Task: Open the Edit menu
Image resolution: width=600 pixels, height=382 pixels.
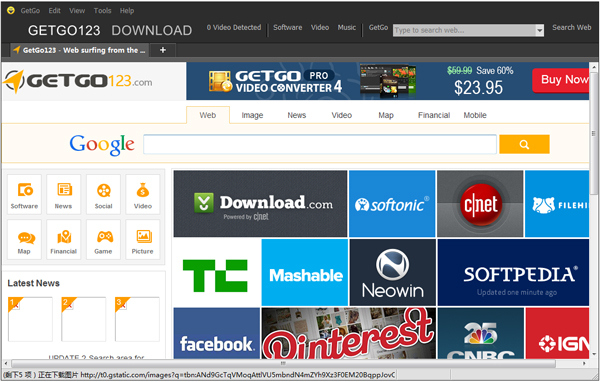Action: [54, 11]
